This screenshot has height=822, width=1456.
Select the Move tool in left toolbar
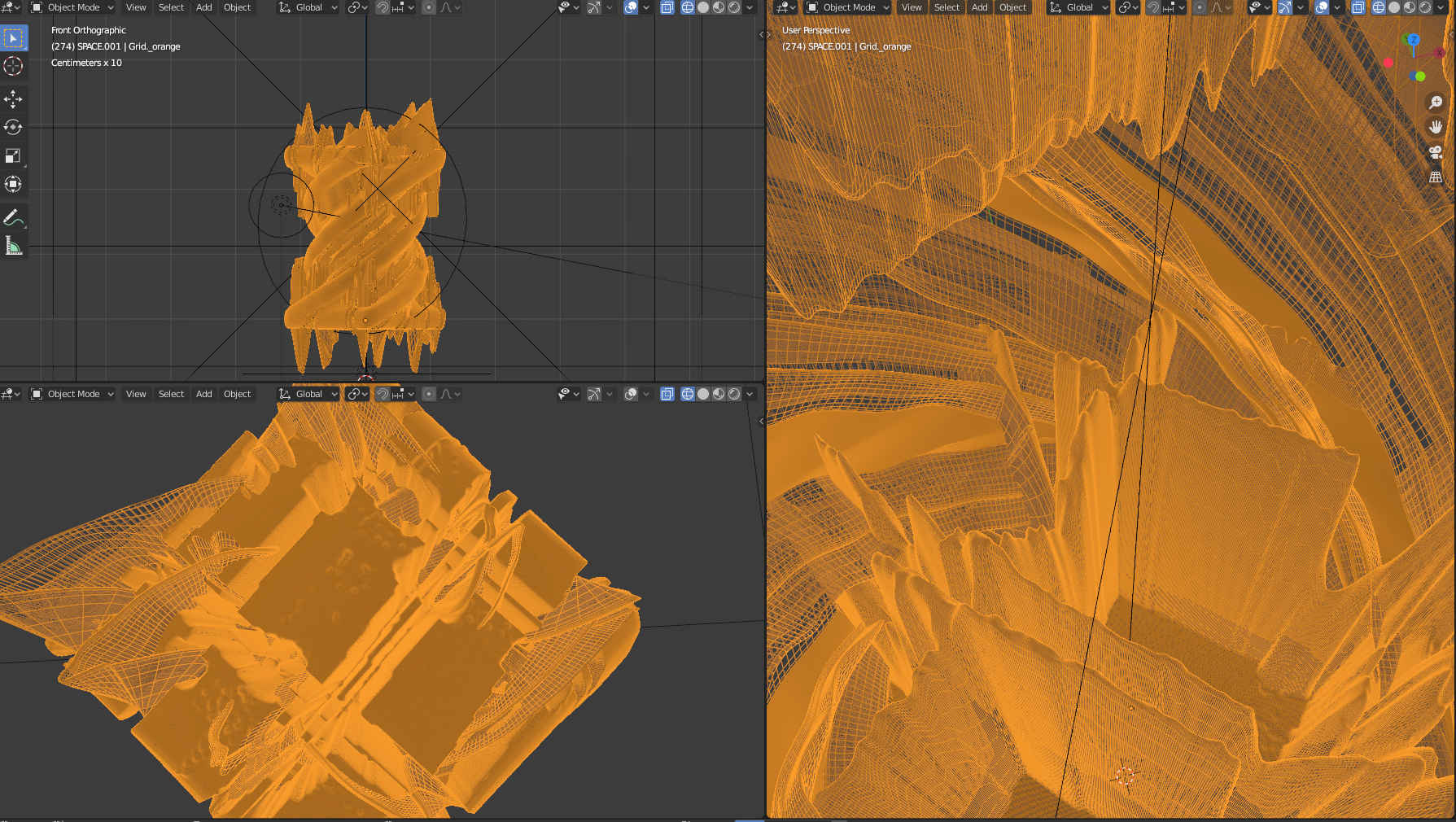coord(14,99)
